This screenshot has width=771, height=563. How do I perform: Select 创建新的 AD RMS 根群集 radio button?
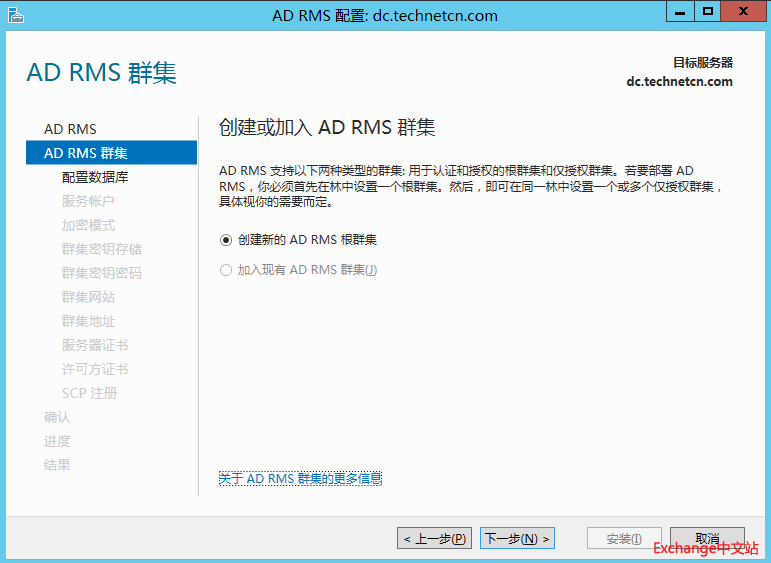click(x=226, y=240)
